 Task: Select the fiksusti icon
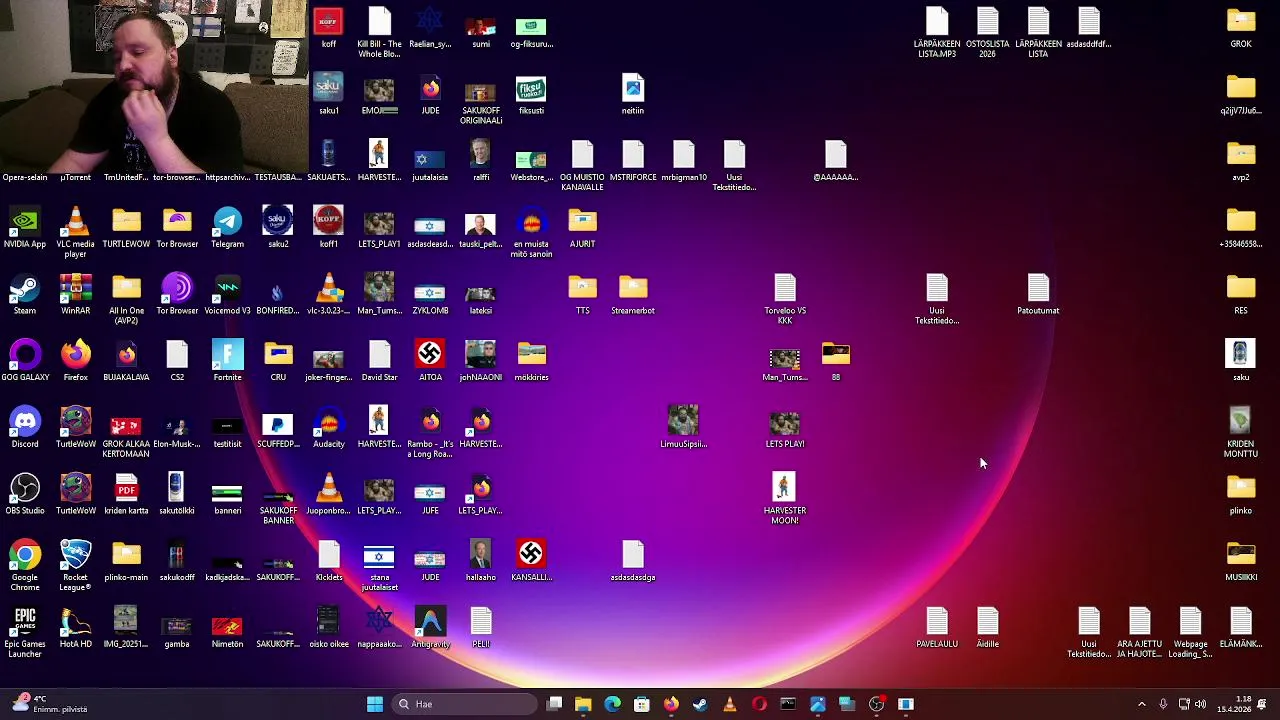point(531,95)
